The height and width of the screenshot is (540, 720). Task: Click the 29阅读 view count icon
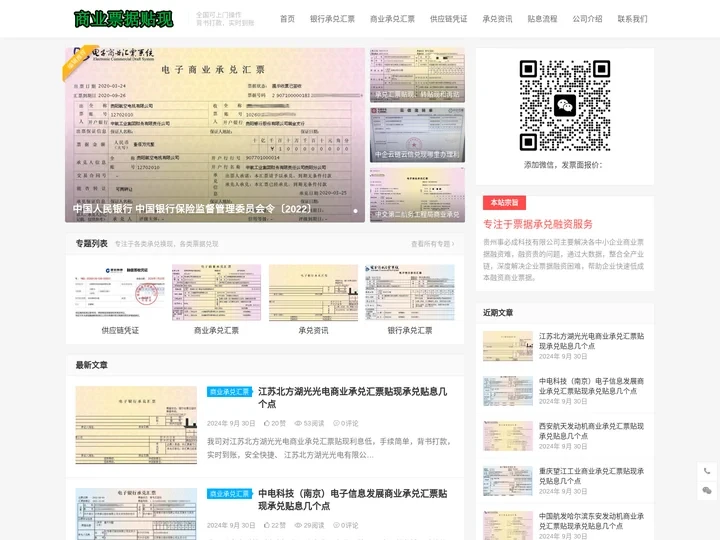click(x=298, y=525)
